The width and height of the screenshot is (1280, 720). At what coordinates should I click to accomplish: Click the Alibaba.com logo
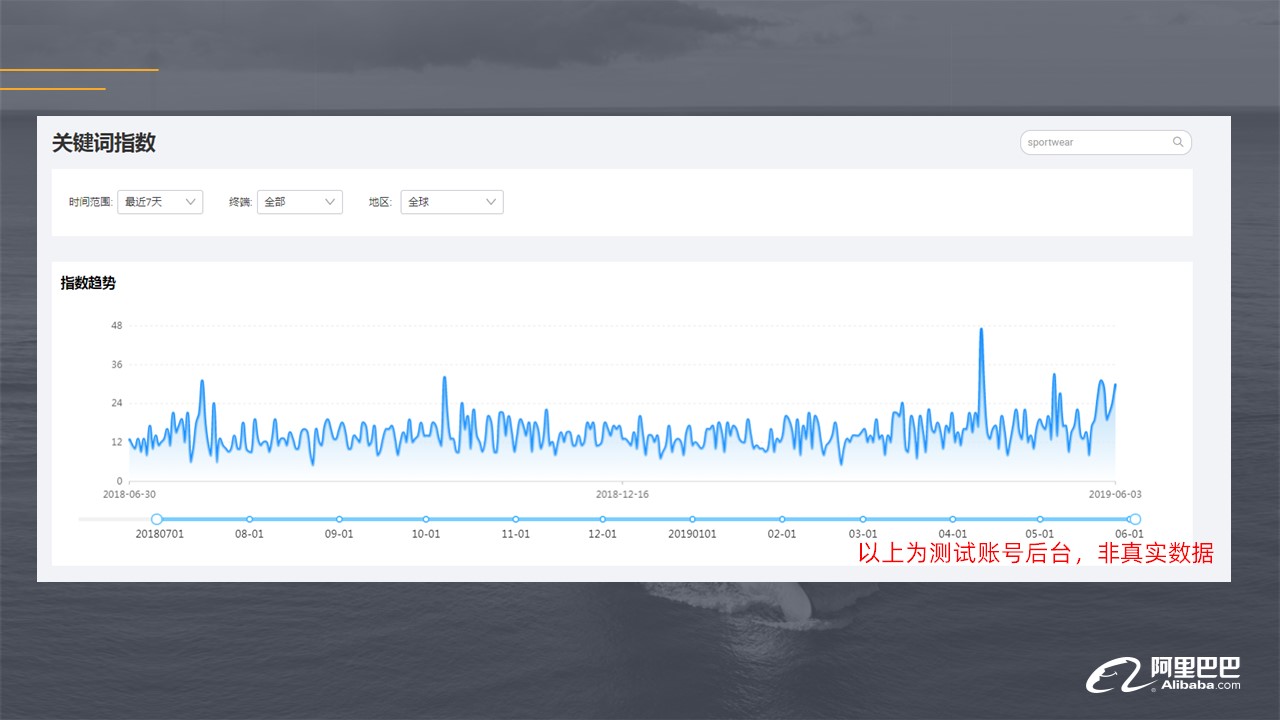1164,674
